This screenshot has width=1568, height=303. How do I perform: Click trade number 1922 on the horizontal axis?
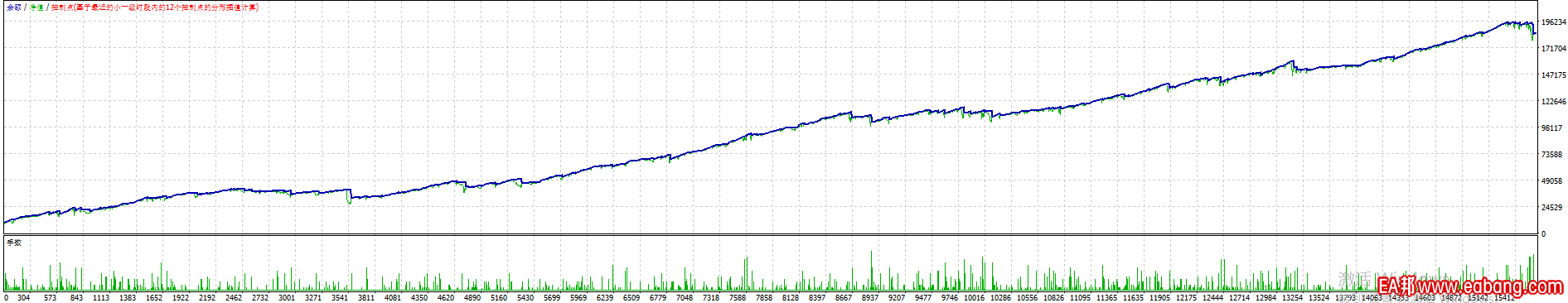(x=181, y=297)
